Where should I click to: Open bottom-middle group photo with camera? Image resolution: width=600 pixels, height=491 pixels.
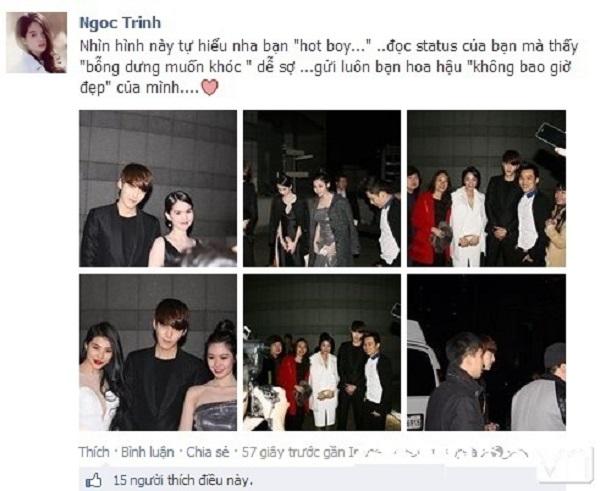pos(322,352)
